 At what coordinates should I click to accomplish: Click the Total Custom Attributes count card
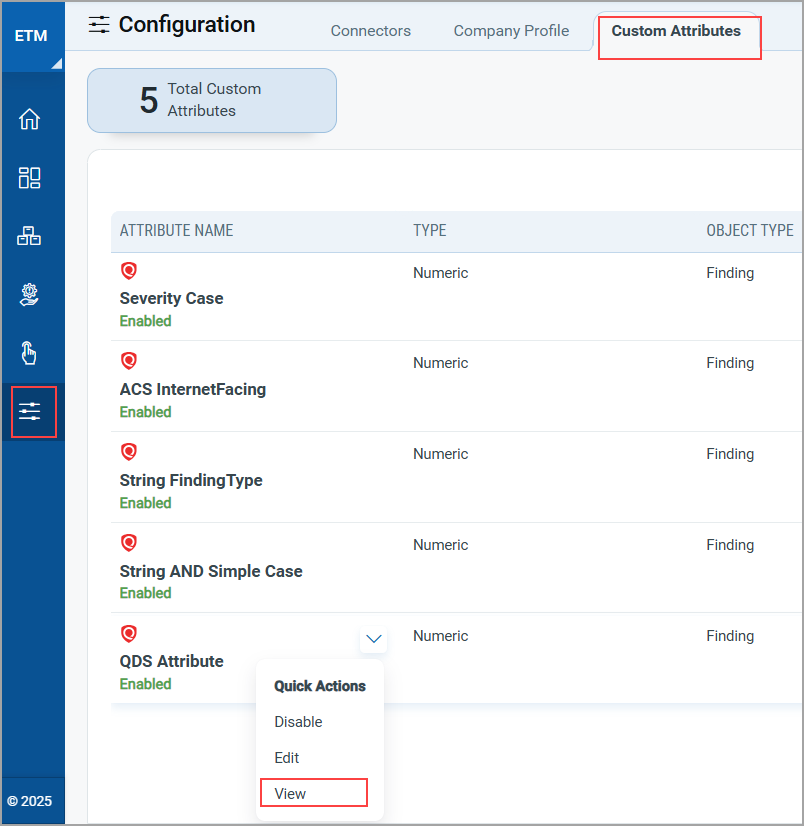(x=212, y=100)
